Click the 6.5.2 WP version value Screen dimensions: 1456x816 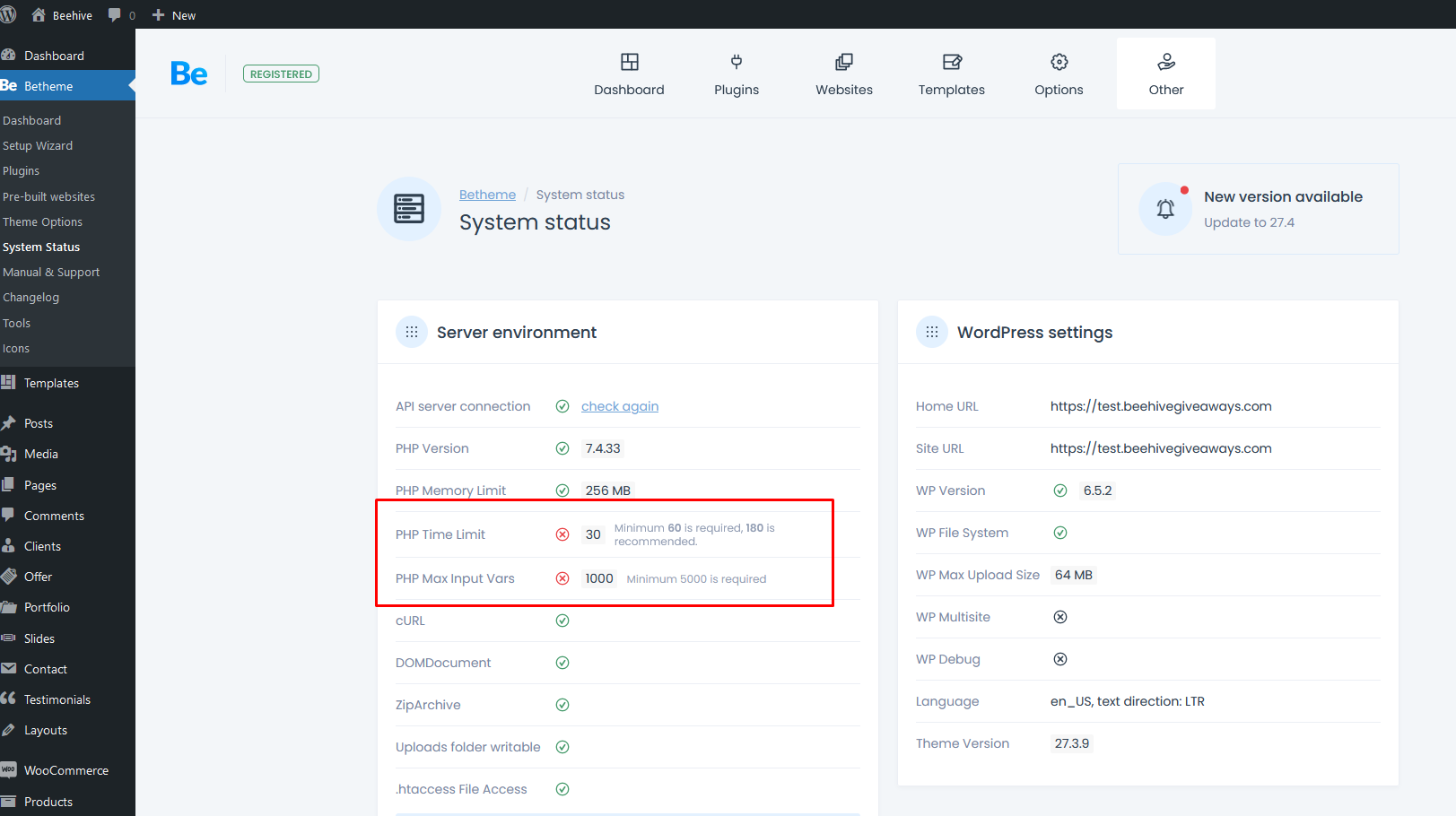point(1097,490)
